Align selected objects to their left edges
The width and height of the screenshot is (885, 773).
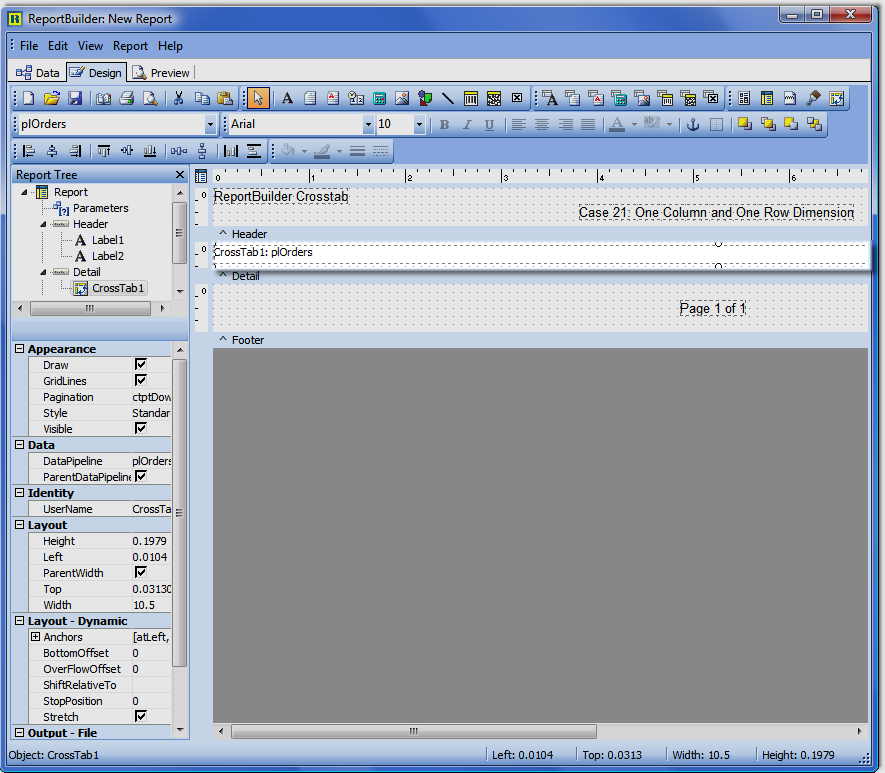click(x=29, y=151)
